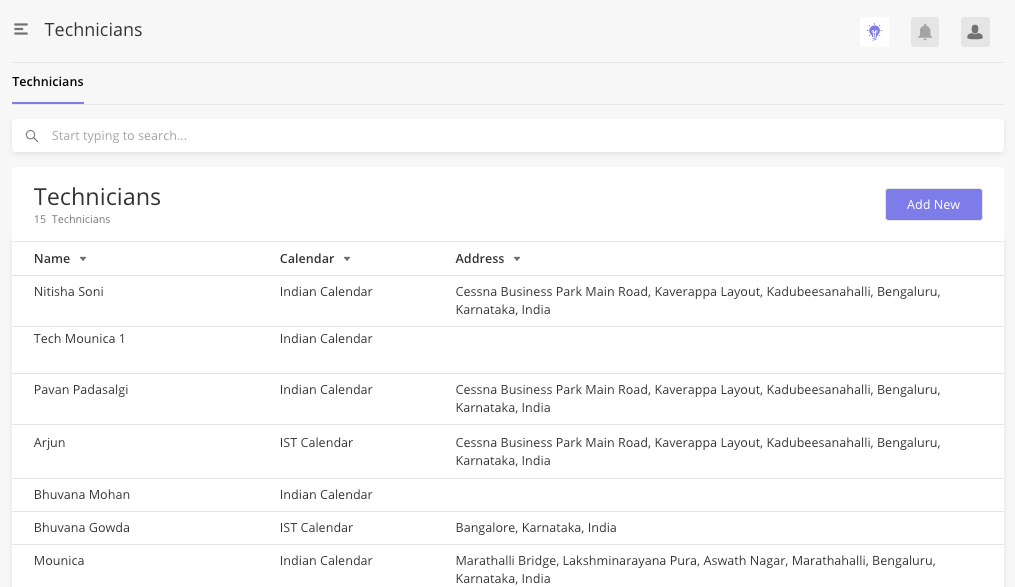Open the Tech Mounica 1 row
The image size is (1015, 587).
point(508,350)
